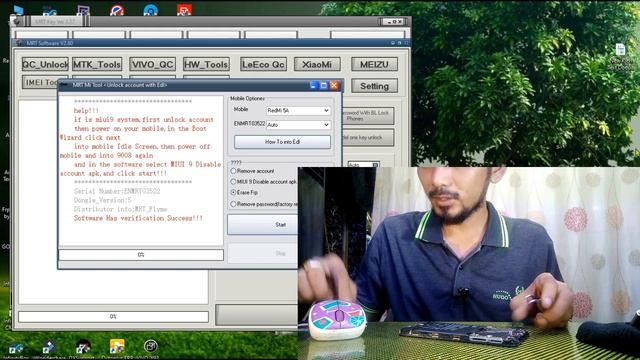The height and width of the screenshot is (360, 640).
Task: Switch to the MEIZU tab
Action: (x=374, y=64)
